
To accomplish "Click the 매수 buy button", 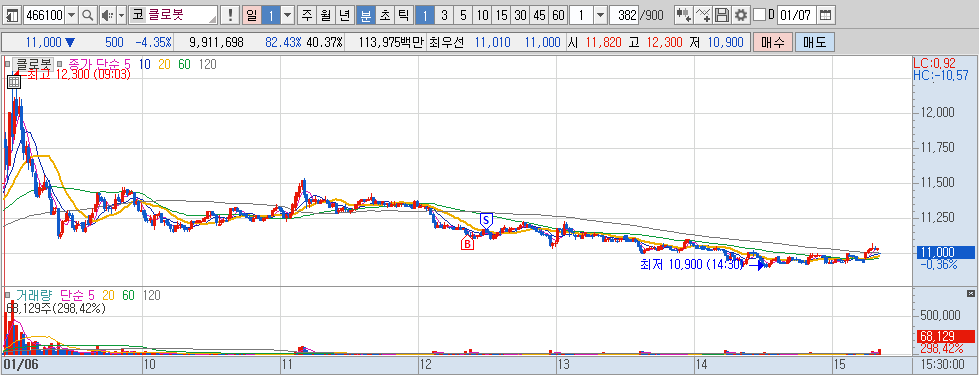I will click(773, 42).
